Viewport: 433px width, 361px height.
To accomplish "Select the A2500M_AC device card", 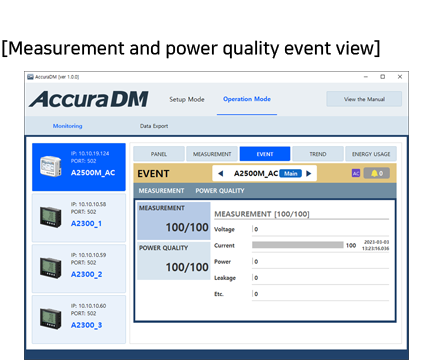I will point(79,167).
